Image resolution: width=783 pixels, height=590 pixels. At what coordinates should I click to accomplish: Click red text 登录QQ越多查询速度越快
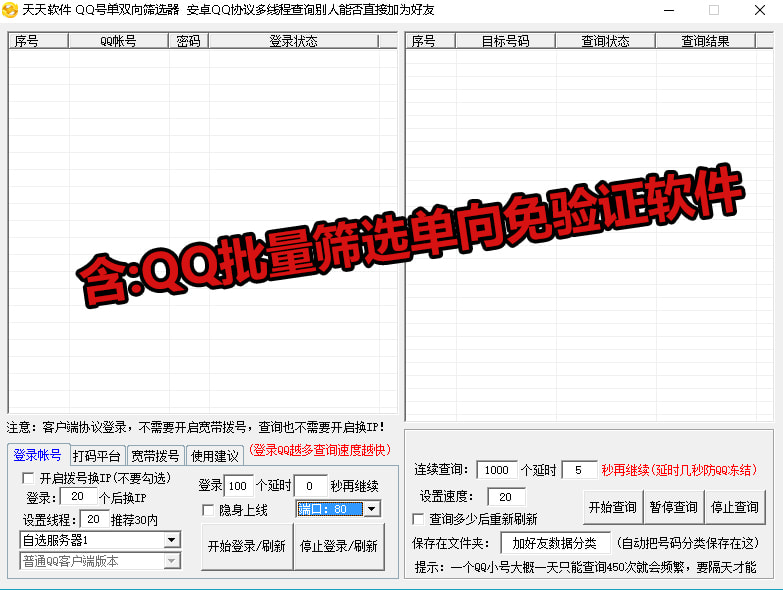click(x=320, y=450)
